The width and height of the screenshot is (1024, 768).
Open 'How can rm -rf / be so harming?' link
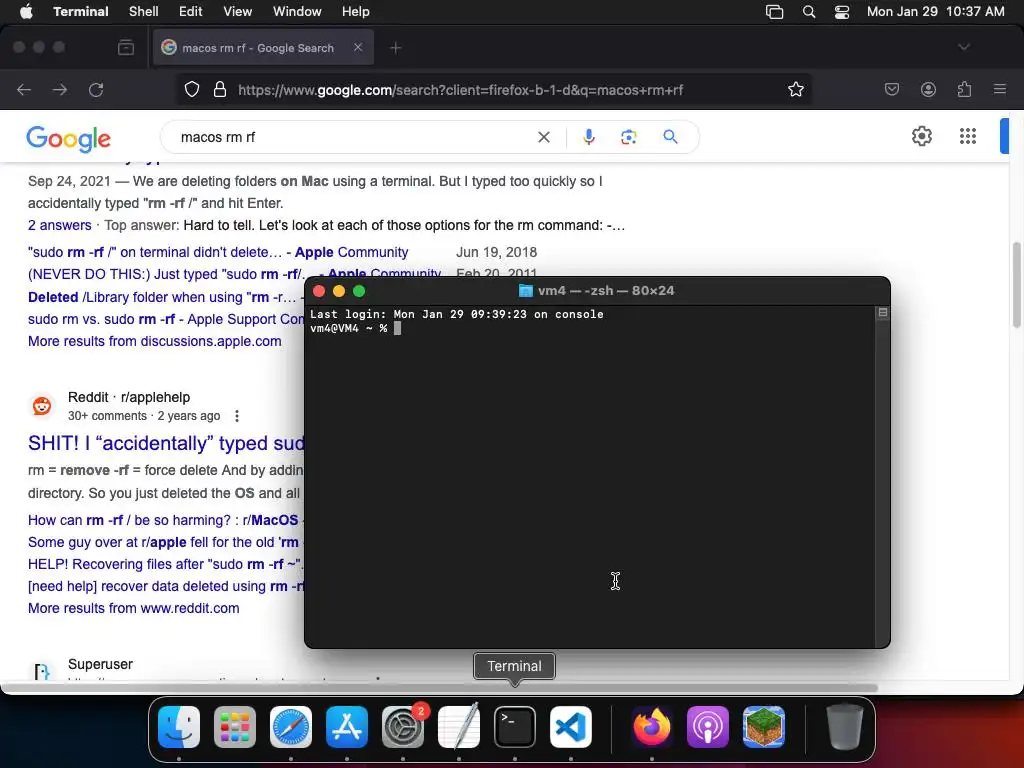coord(163,520)
